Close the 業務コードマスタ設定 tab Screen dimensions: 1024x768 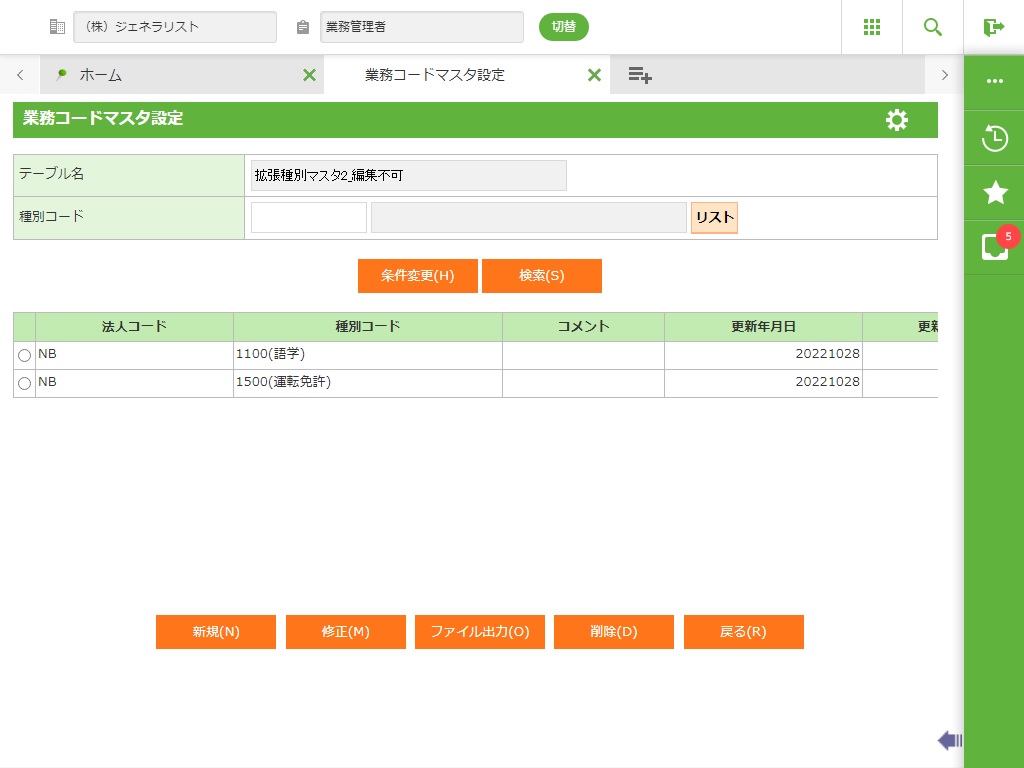click(x=594, y=75)
